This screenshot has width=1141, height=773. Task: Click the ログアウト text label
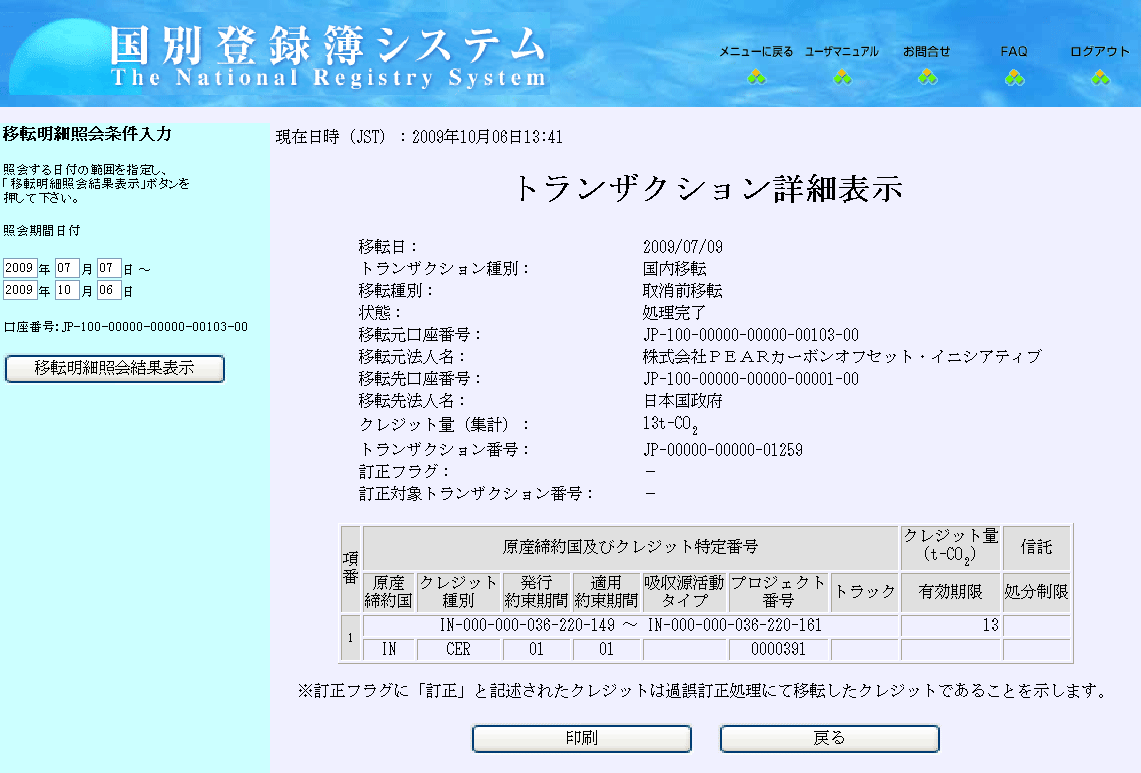coord(1100,52)
